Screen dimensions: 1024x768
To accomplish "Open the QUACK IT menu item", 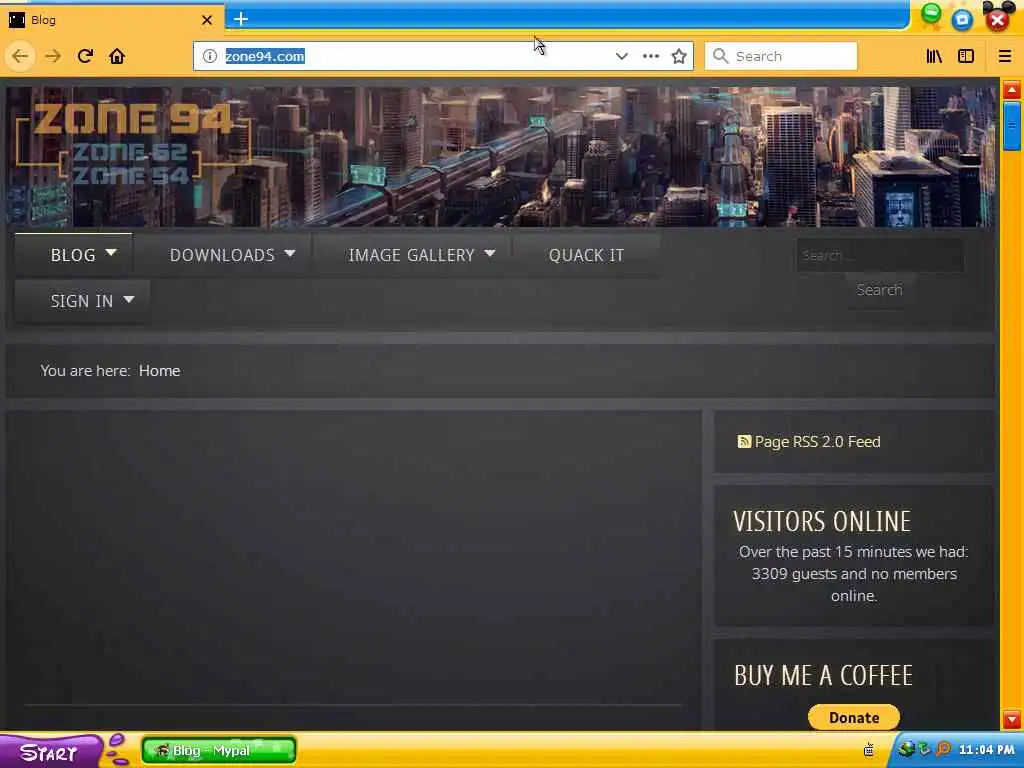I will click(x=586, y=255).
